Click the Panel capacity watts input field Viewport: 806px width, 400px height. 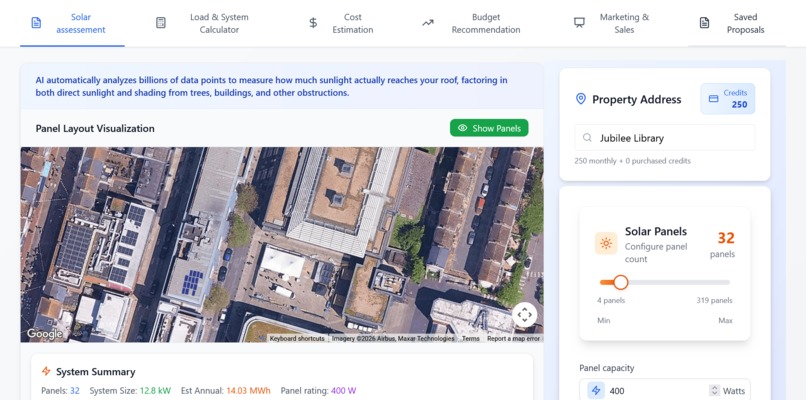pos(665,391)
